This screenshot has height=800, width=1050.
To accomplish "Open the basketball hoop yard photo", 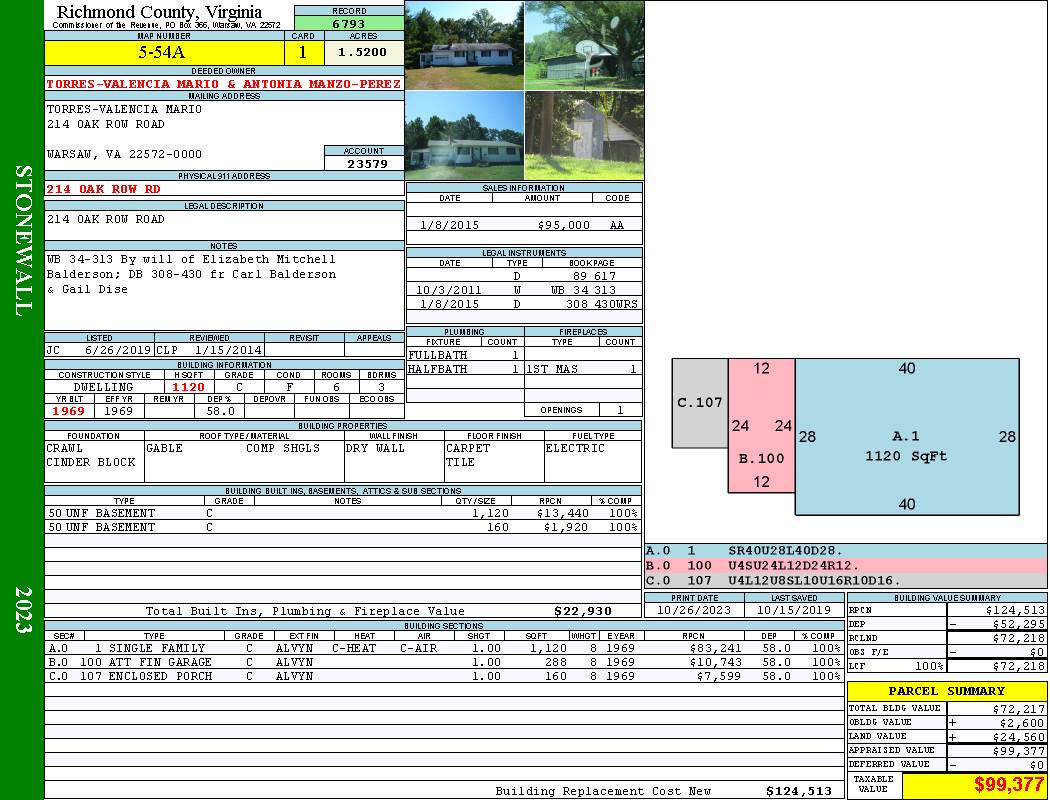I will (584, 45).
